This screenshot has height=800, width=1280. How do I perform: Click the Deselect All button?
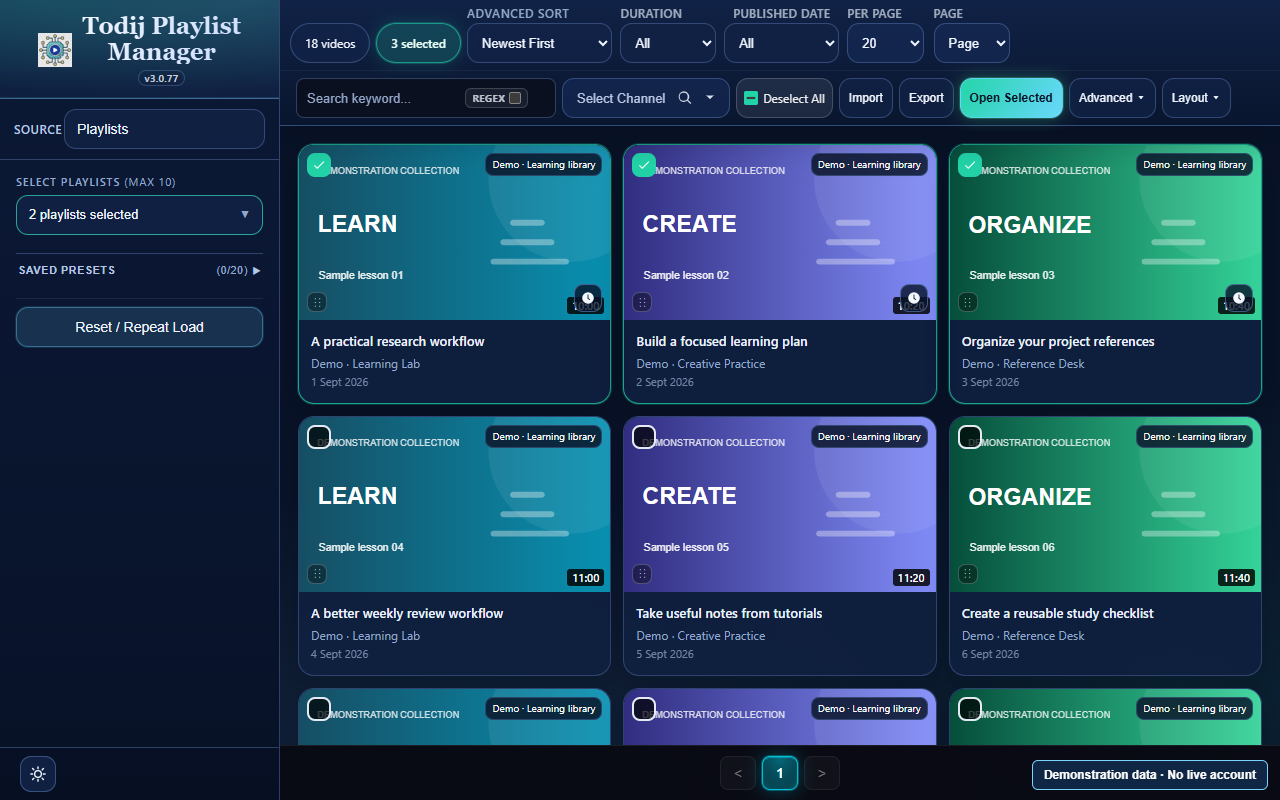[785, 98]
